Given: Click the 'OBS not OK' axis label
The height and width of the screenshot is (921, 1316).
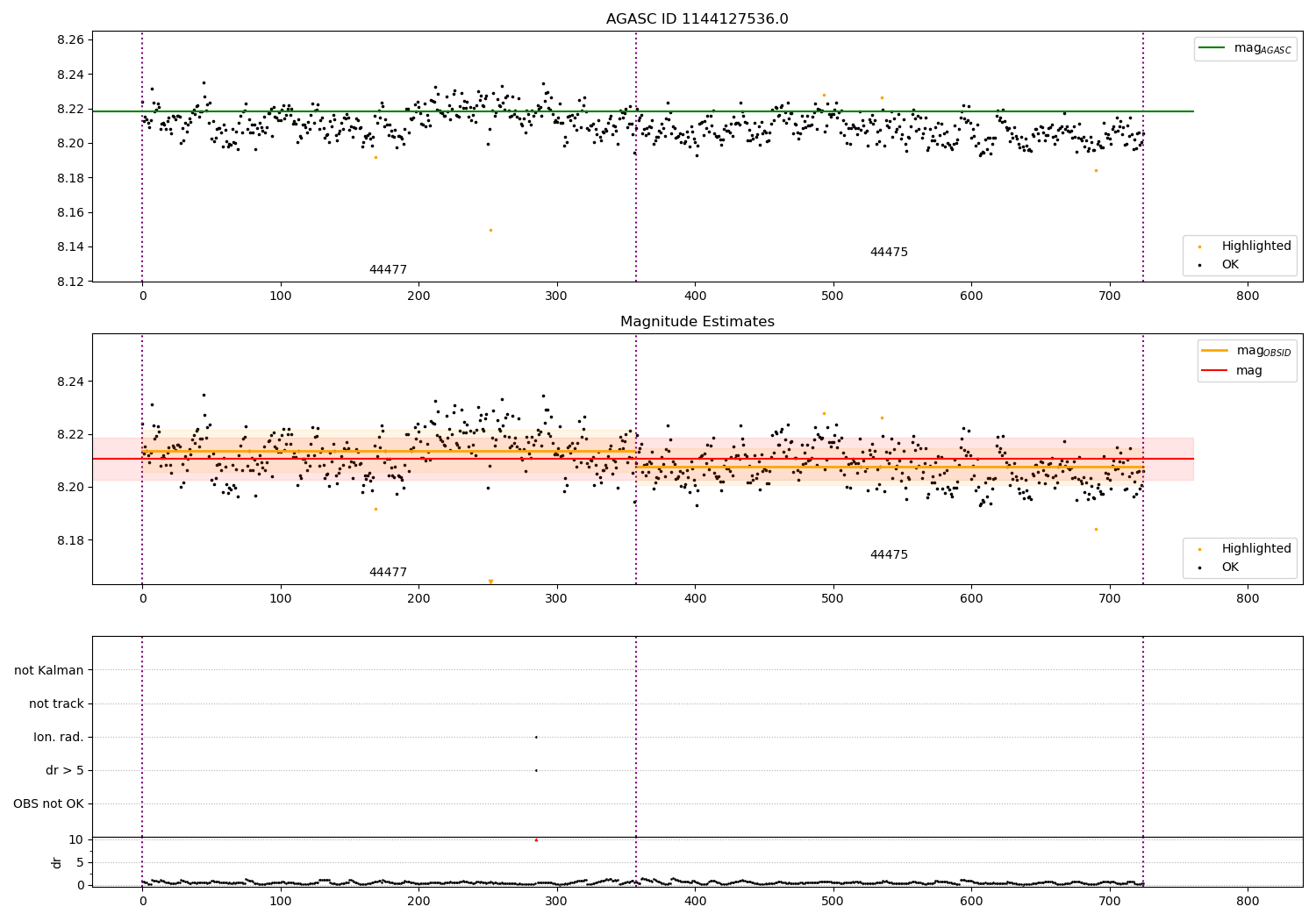Looking at the screenshot, I should point(48,803).
